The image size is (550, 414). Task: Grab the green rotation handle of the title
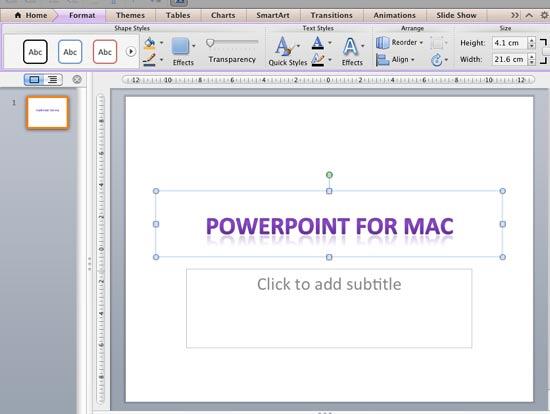pyautogui.click(x=329, y=175)
